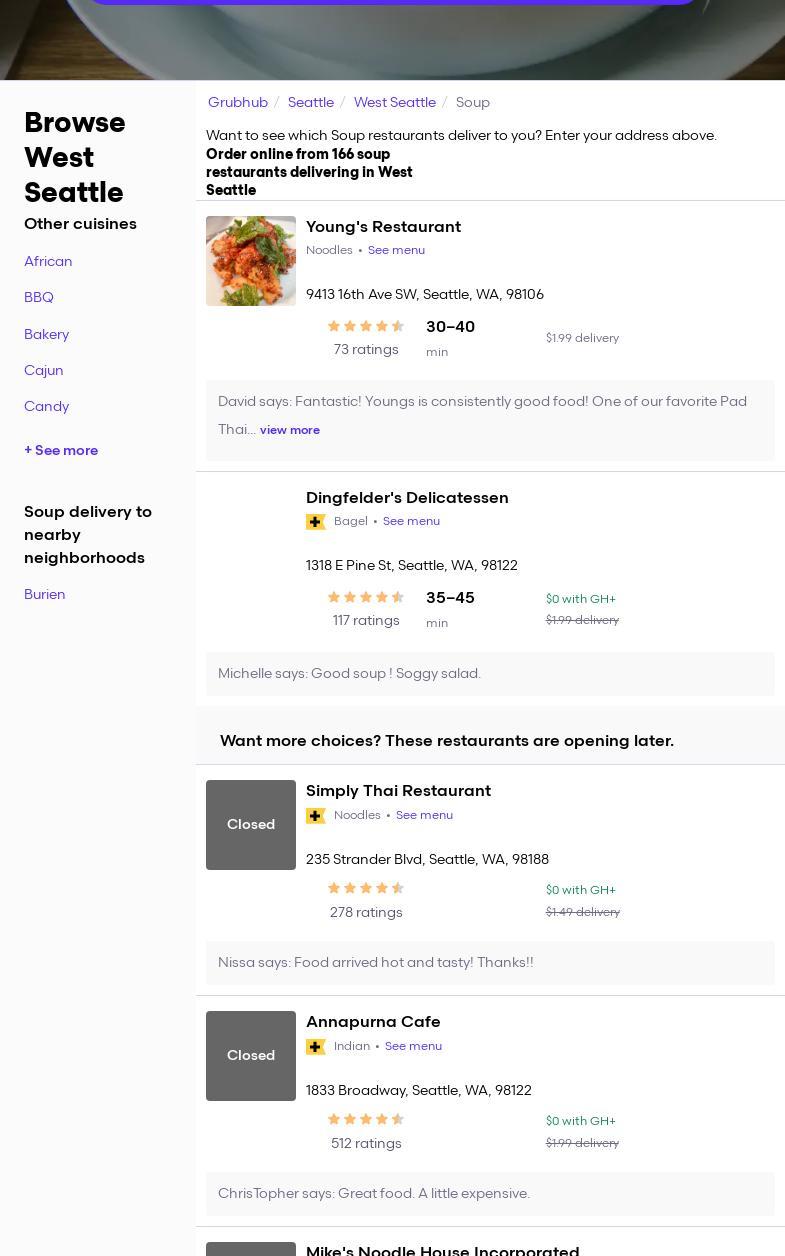The image size is (785, 1256).
Task: Go to Grubhub breadcrumb link
Action: [238, 102]
